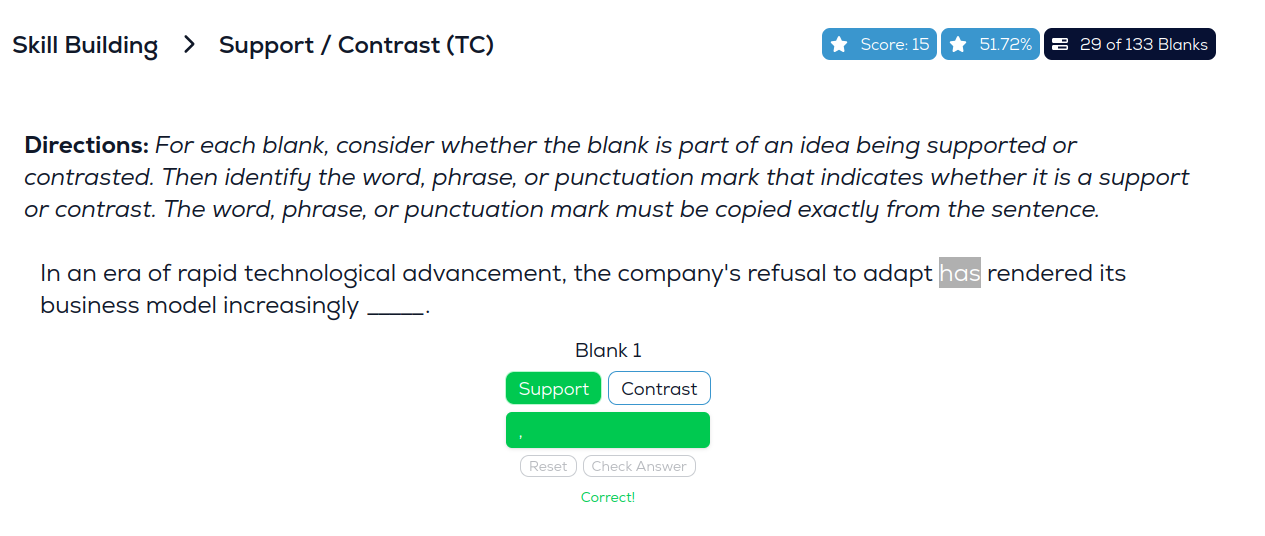Screen dimensions: 1265x536
Task: Open the Support / Contrast (TC) breadcrumb
Action: click(356, 45)
